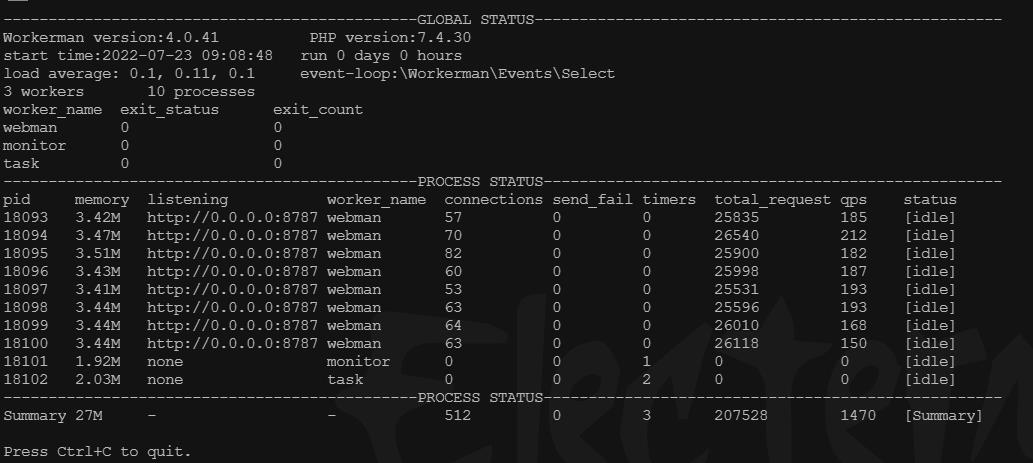The width and height of the screenshot is (1033, 463).
Task: Select the [Summary] status label
Action: (x=943, y=416)
